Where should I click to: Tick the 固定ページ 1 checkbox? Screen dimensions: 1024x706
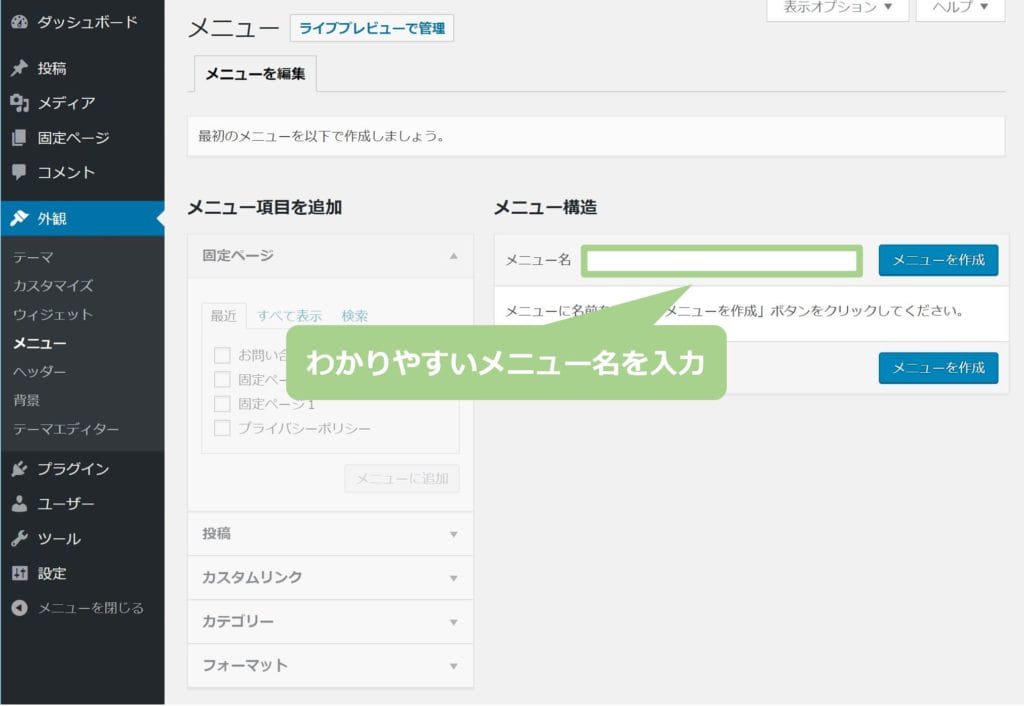click(222, 404)
